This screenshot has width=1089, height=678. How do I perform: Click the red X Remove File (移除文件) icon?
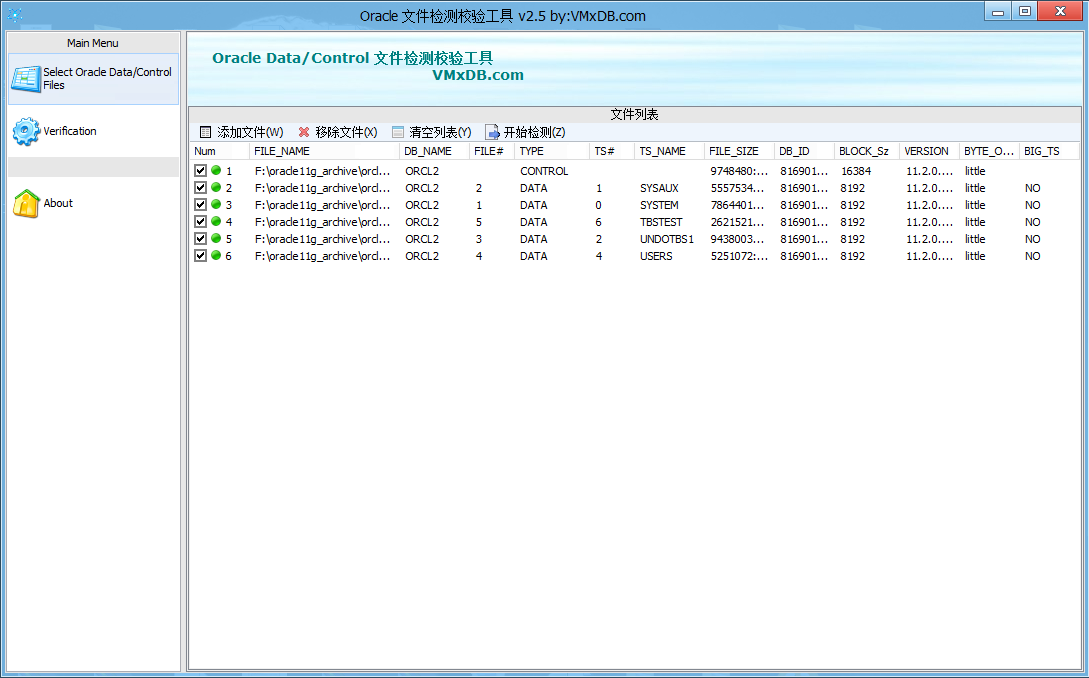tap(304, 132)
